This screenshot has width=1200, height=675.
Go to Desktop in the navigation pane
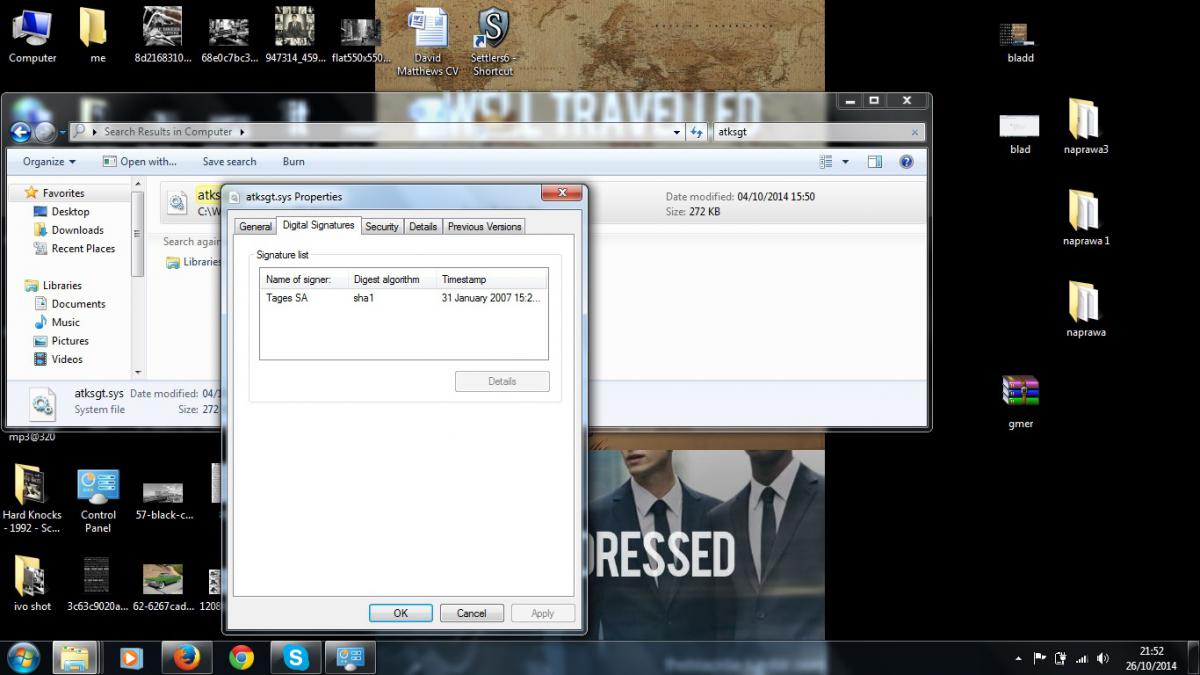70,212
